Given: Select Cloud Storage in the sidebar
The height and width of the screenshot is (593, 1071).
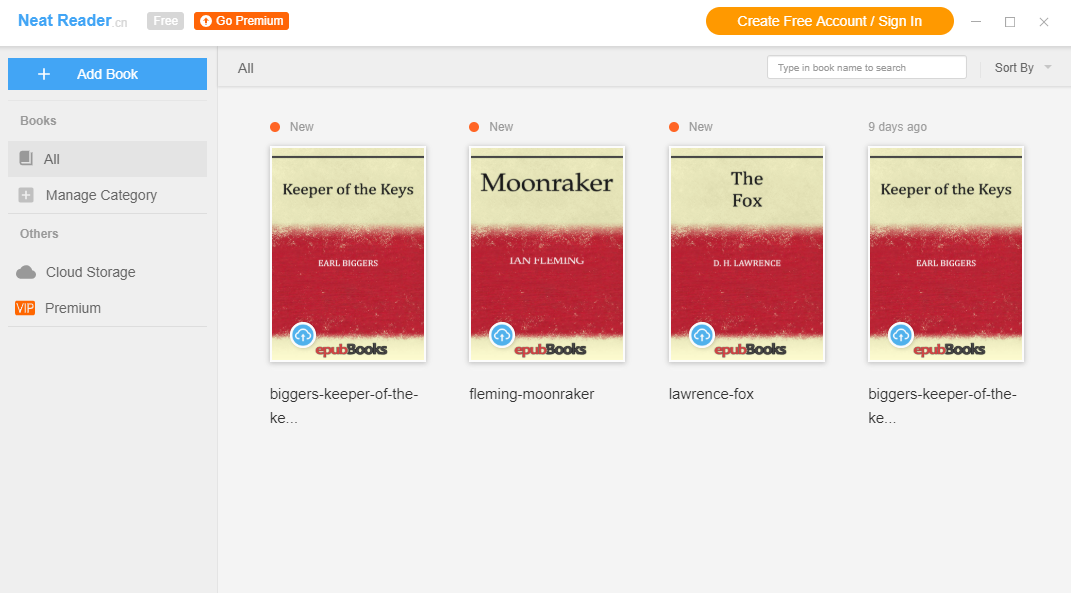Looking at the screenshot, I should [88, 272].
